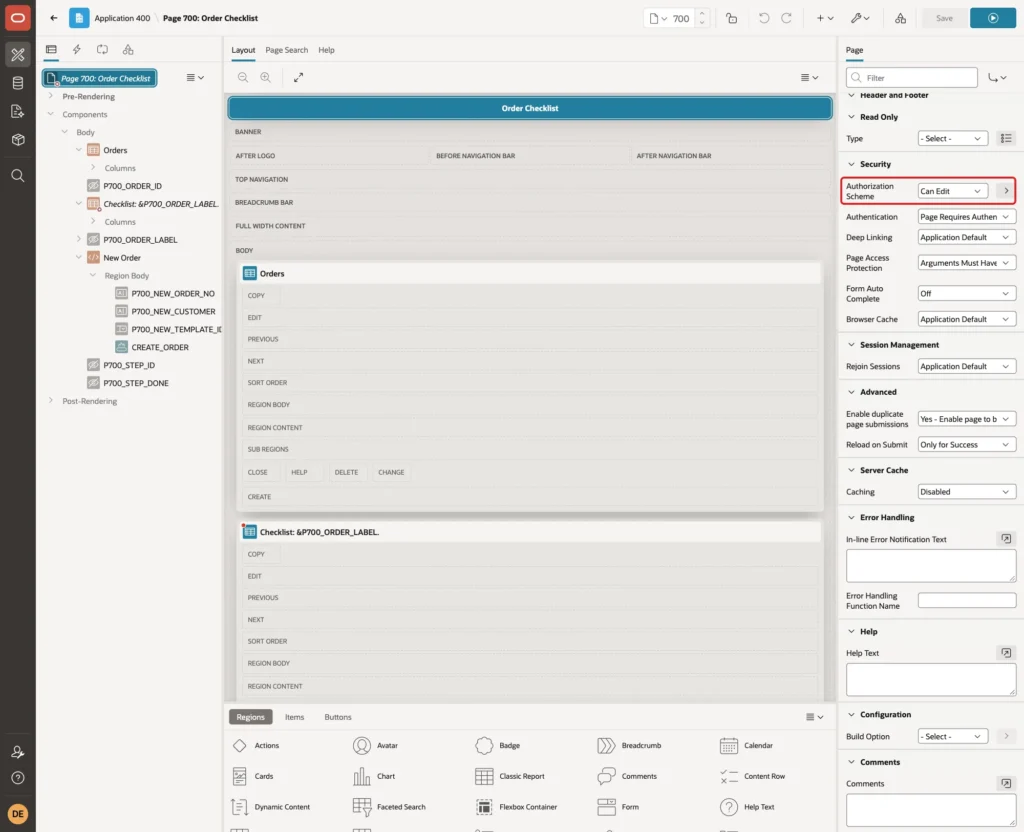Viewport: 1024px width, 832px height.
Task: Go back with the left arrow icon
Action: (x=54, y=18)
